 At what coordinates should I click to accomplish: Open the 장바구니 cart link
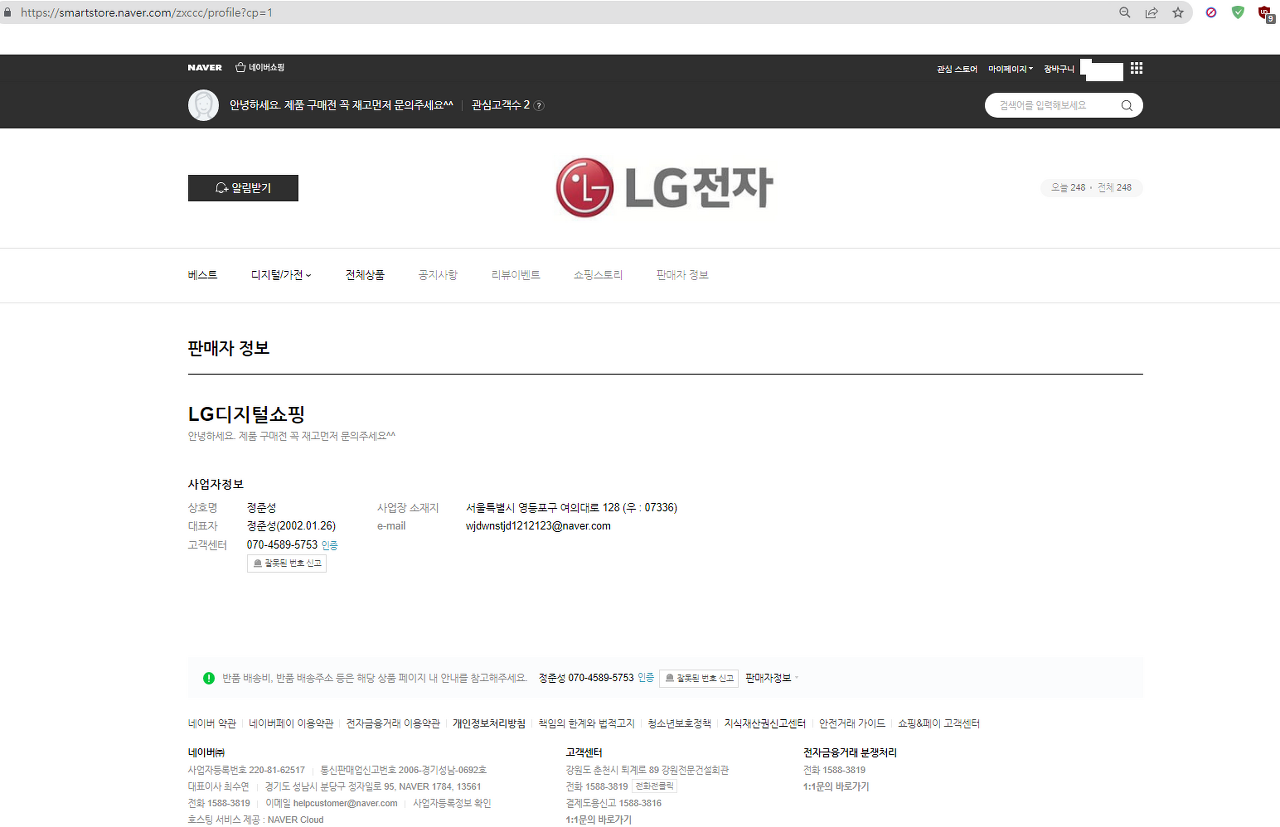coord(1059,69)
